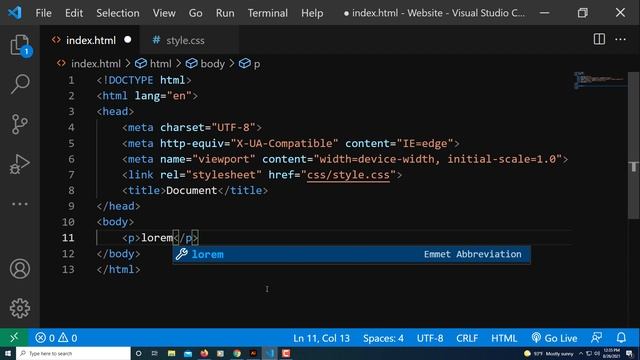Click "X-UA-Compatible" value on line 5

(x=284, y=143)
